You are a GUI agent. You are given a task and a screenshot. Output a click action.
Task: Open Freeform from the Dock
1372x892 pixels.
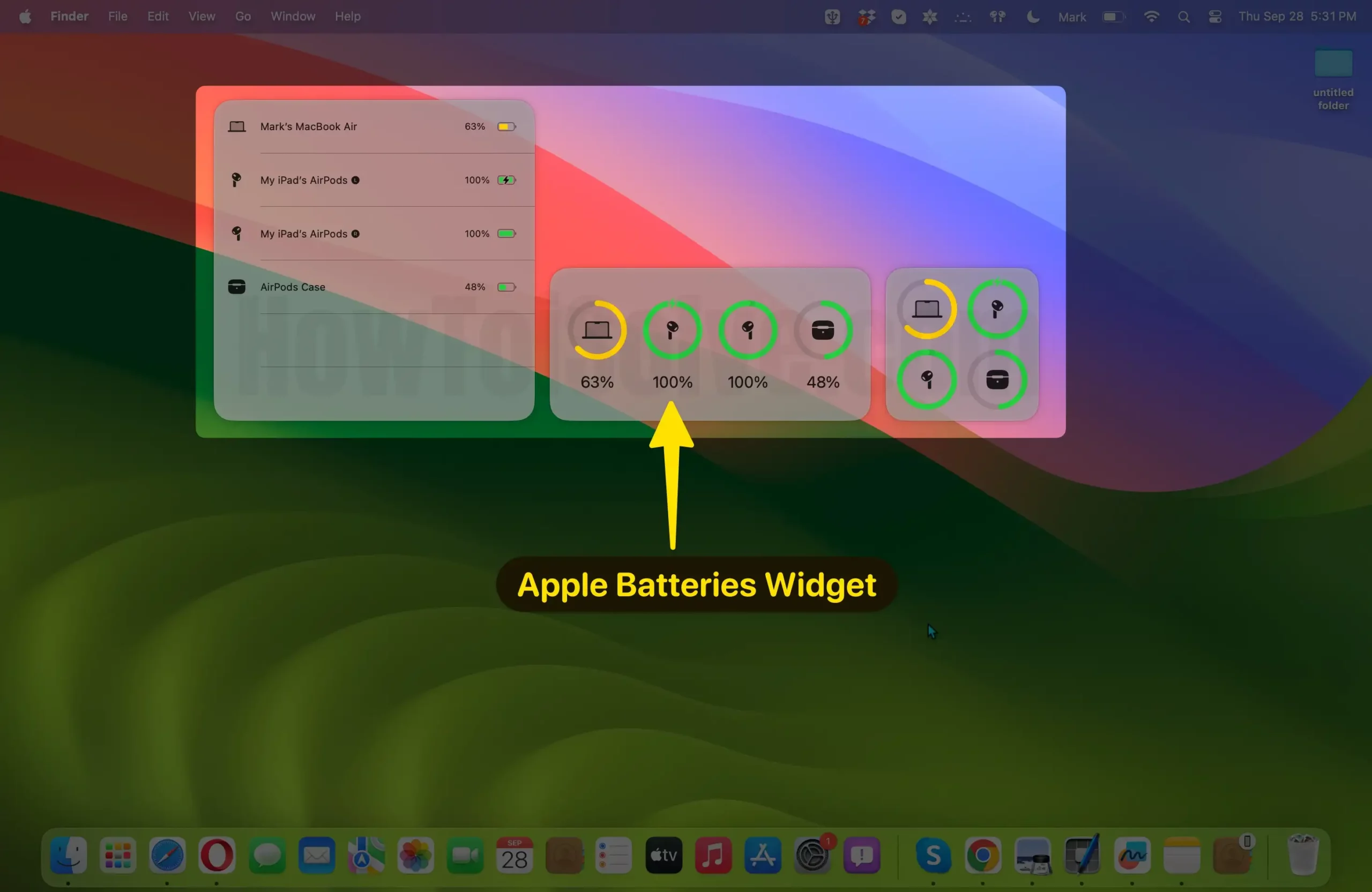point(1132,855)
